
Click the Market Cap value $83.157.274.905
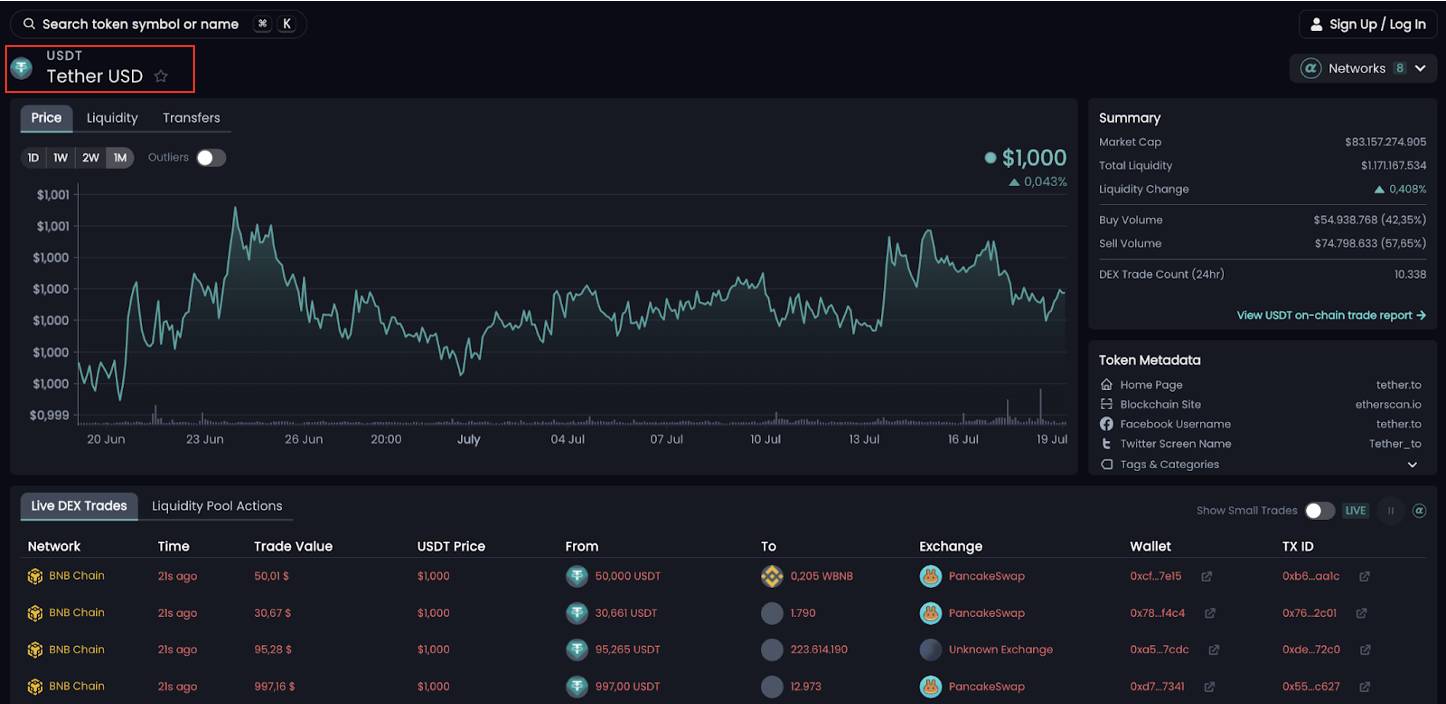point(1386,142)
